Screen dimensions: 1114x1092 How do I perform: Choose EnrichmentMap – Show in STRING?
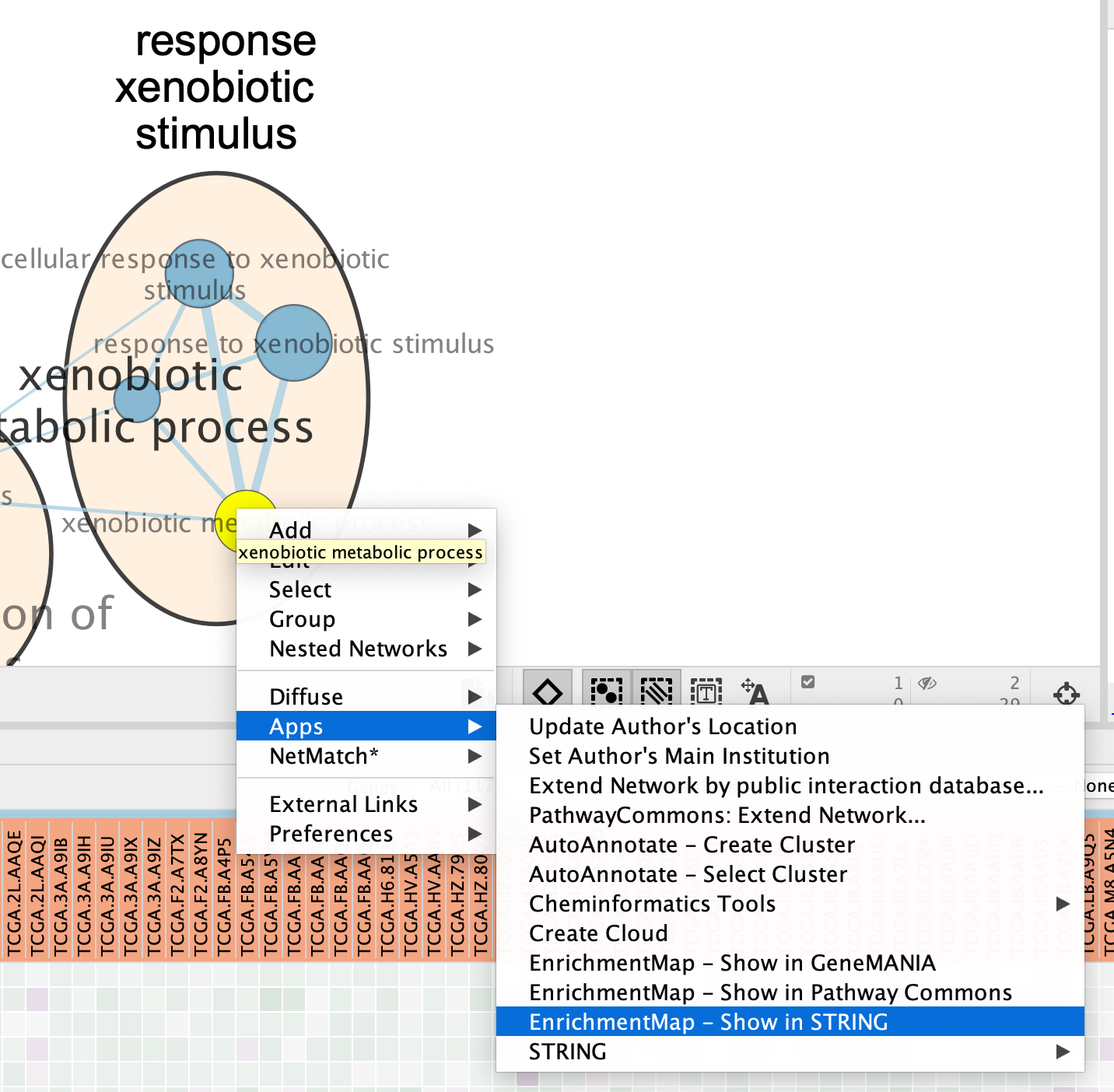708,1022
